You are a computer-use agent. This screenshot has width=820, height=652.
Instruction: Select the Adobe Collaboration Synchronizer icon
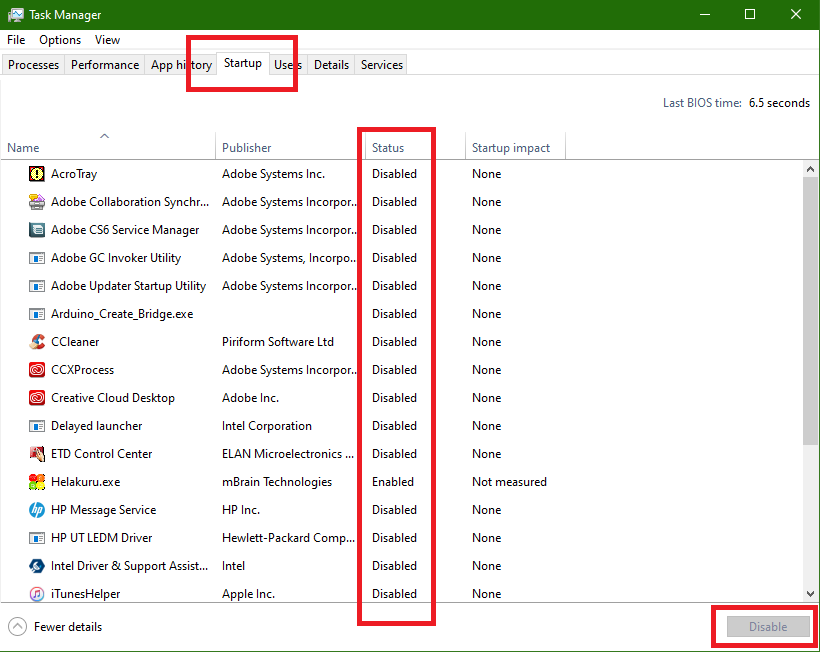coord(37,202)
